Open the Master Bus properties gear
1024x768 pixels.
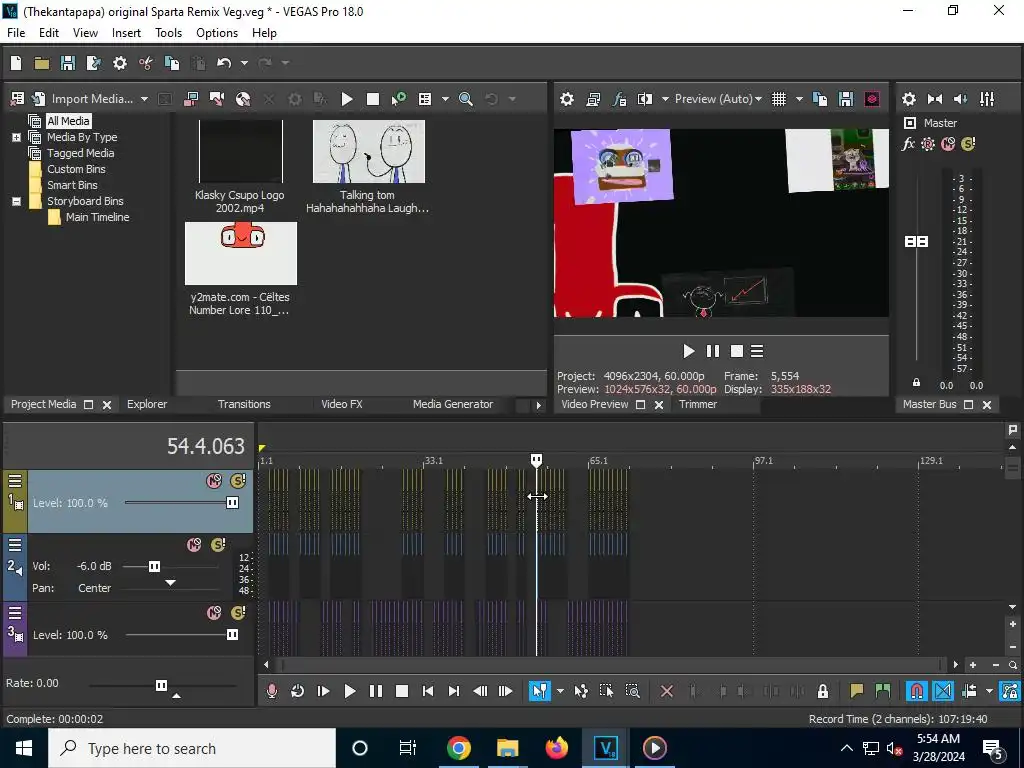point(908,99)
